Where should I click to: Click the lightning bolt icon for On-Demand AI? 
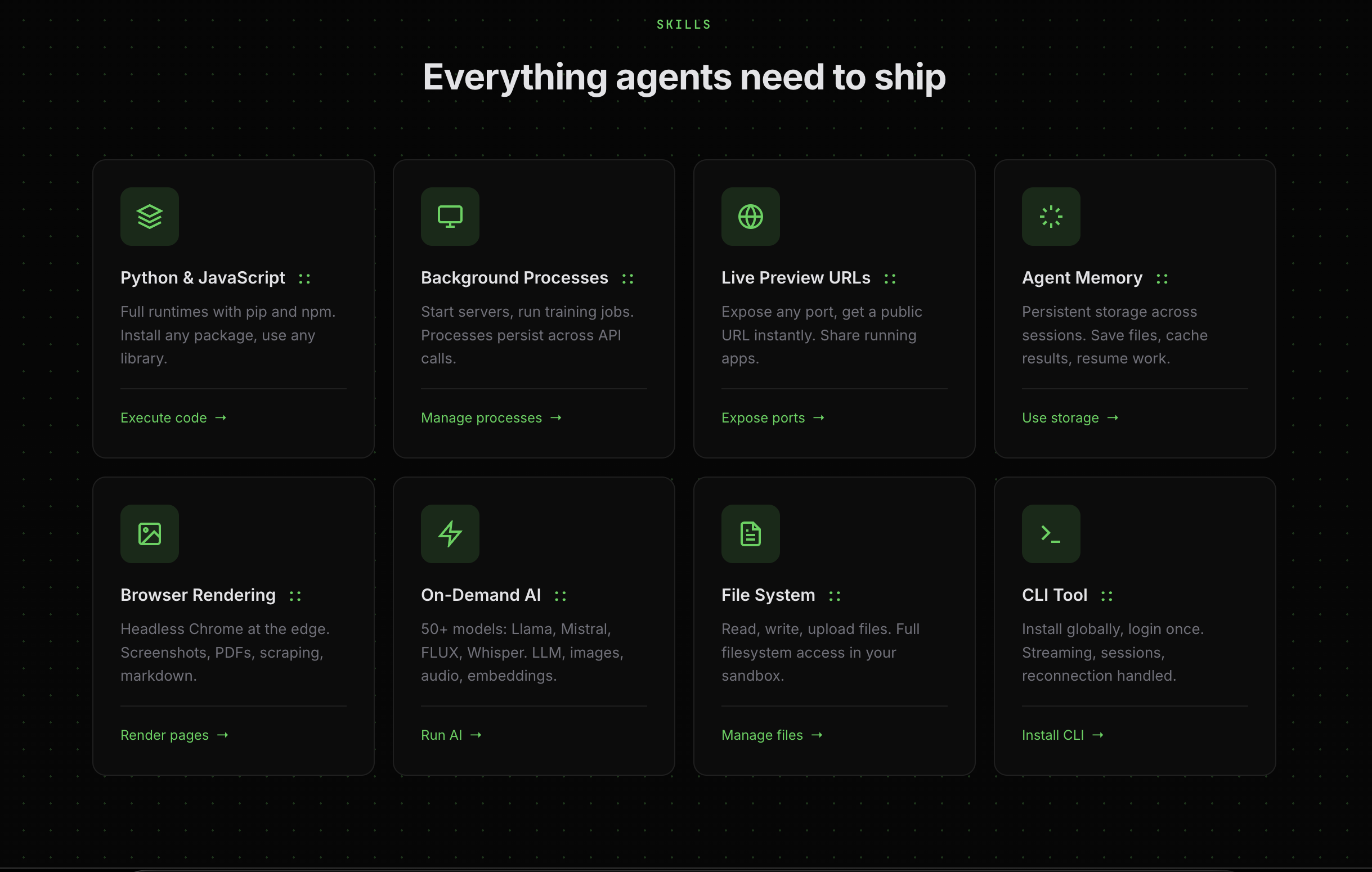click(450, 534)
